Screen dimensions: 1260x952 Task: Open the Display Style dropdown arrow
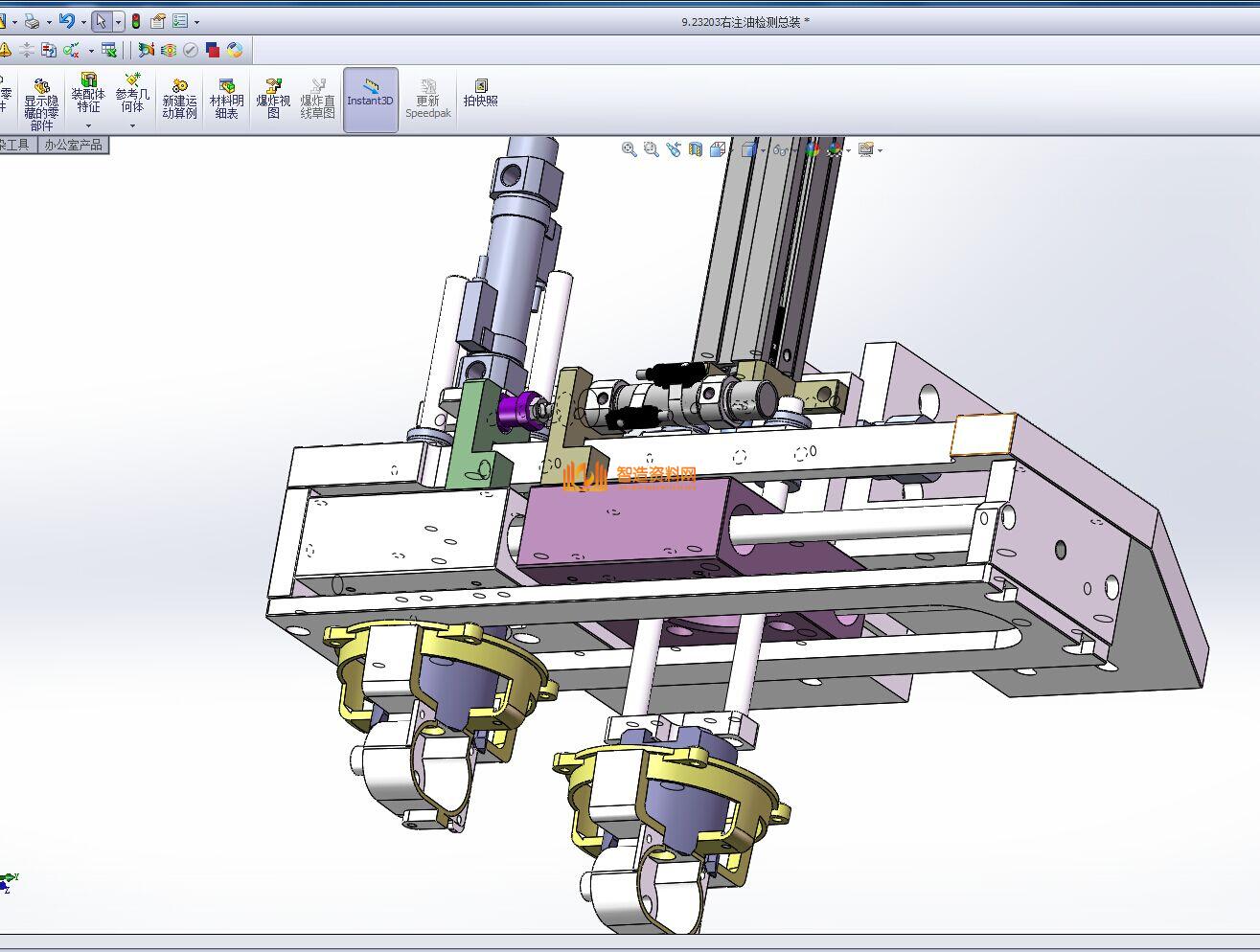pyautogui.click(x=763, y=150)
